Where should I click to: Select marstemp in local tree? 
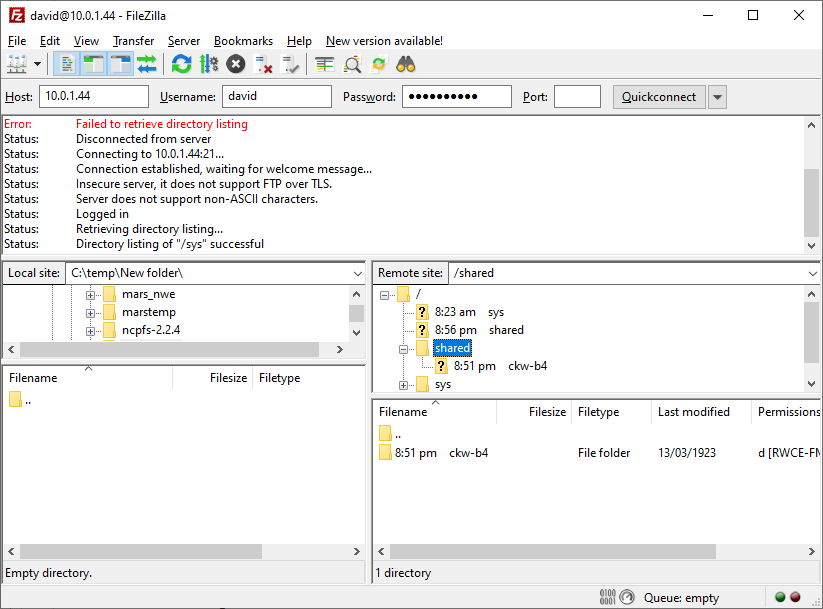pyautogui.click(x=149, y=312)
